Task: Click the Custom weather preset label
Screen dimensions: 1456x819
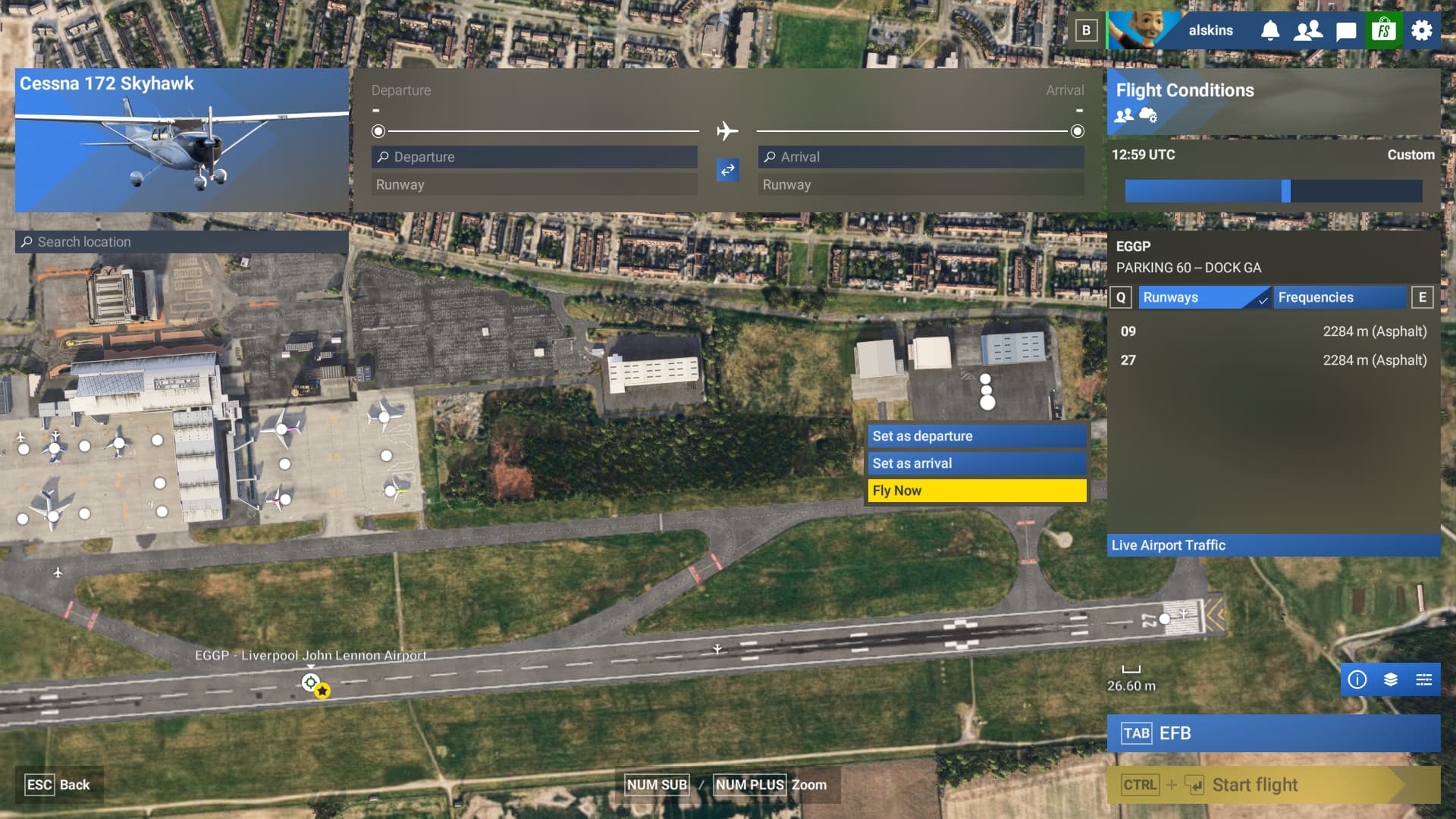Action: [1410, 155]
